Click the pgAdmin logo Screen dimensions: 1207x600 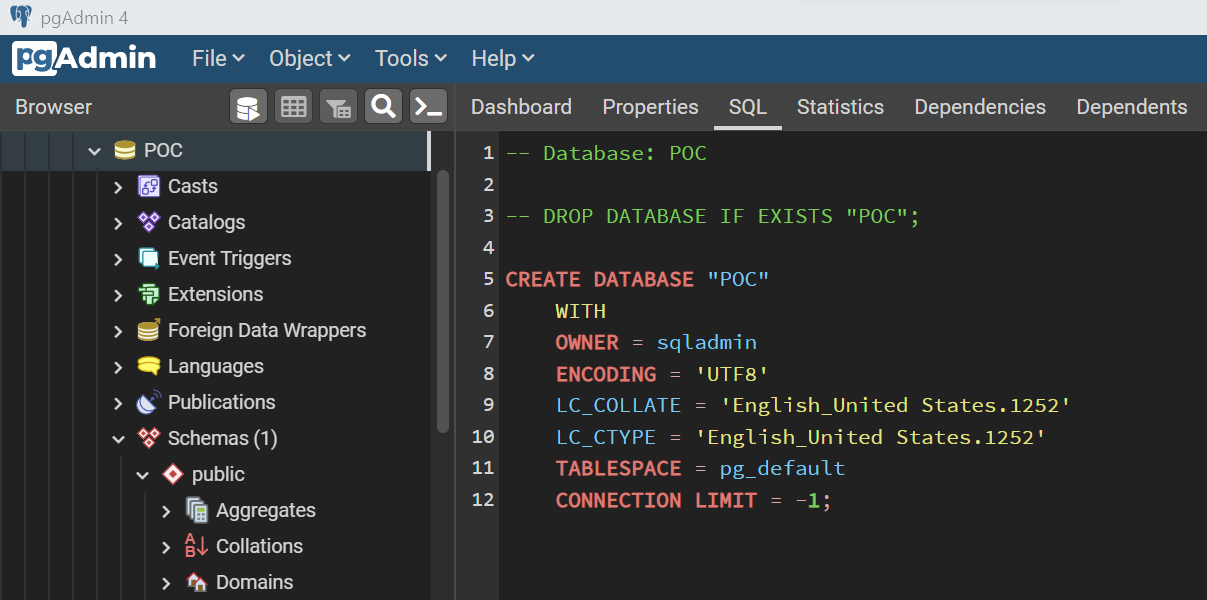point(84,58)
